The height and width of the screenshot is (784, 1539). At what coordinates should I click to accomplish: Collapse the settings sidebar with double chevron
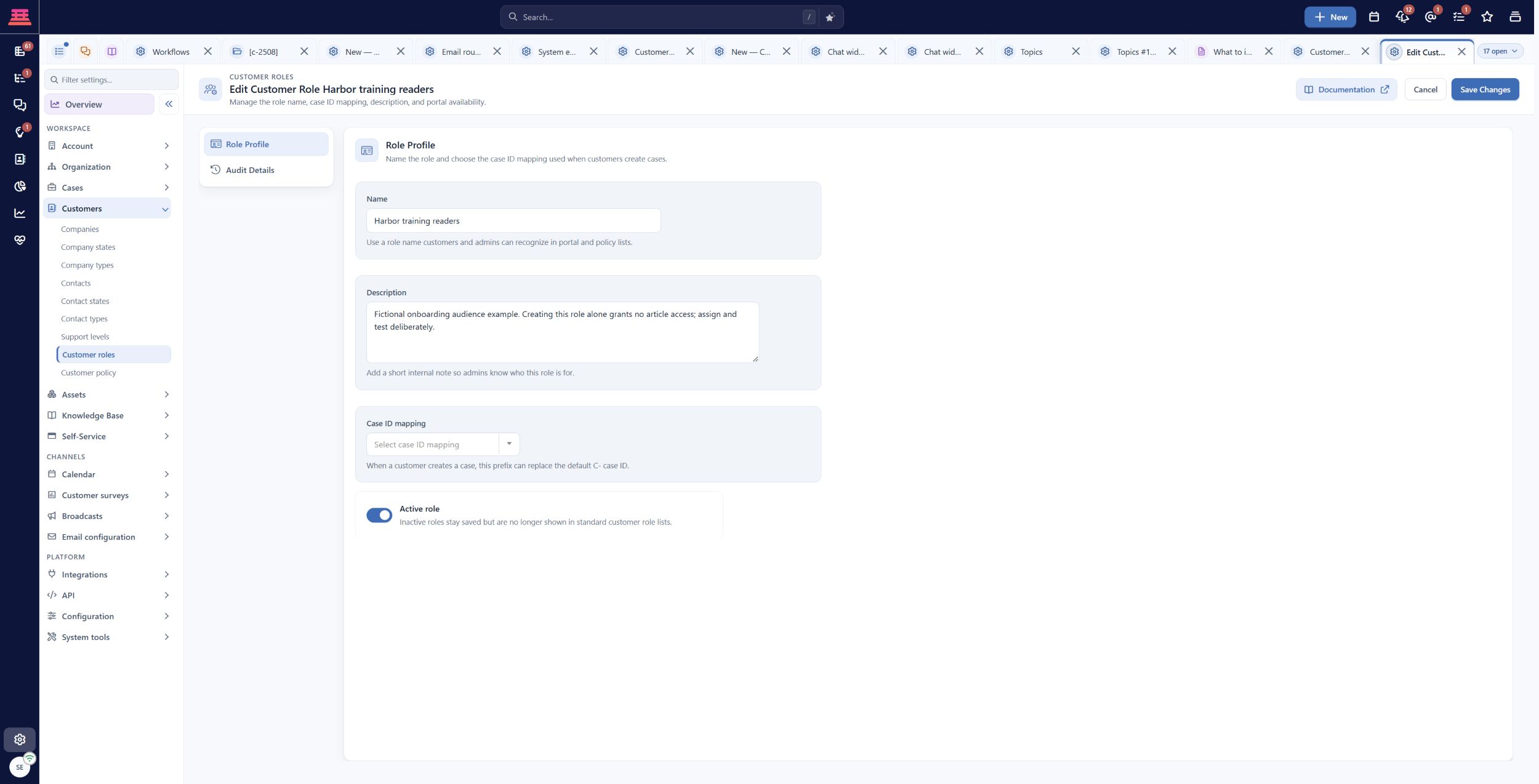pos(169,105)
